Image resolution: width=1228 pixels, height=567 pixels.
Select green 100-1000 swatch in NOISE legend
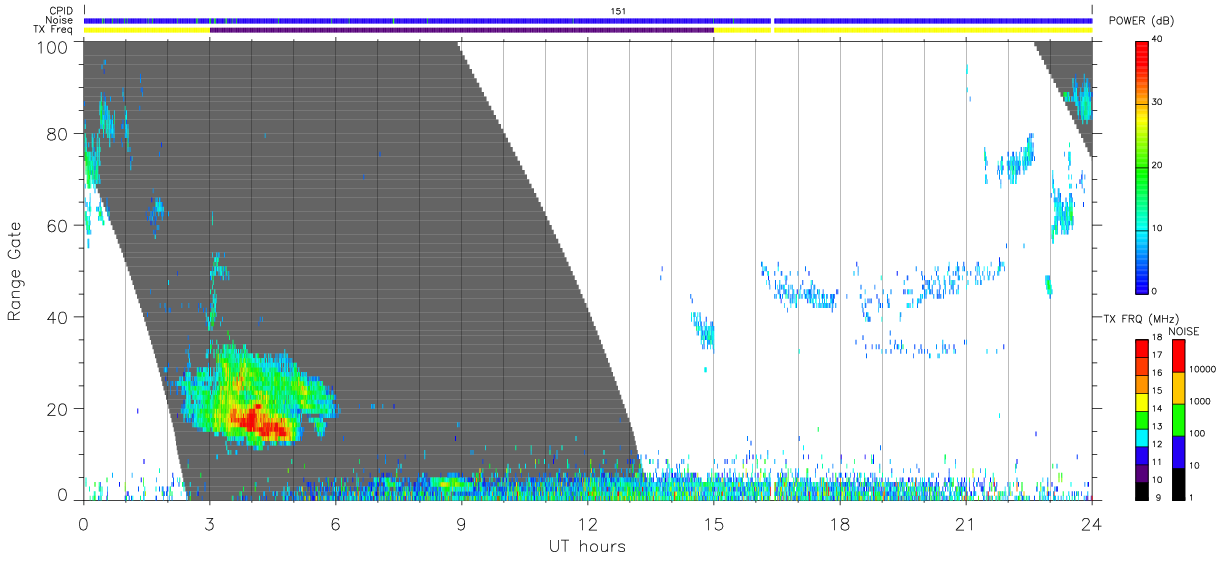1179,419
